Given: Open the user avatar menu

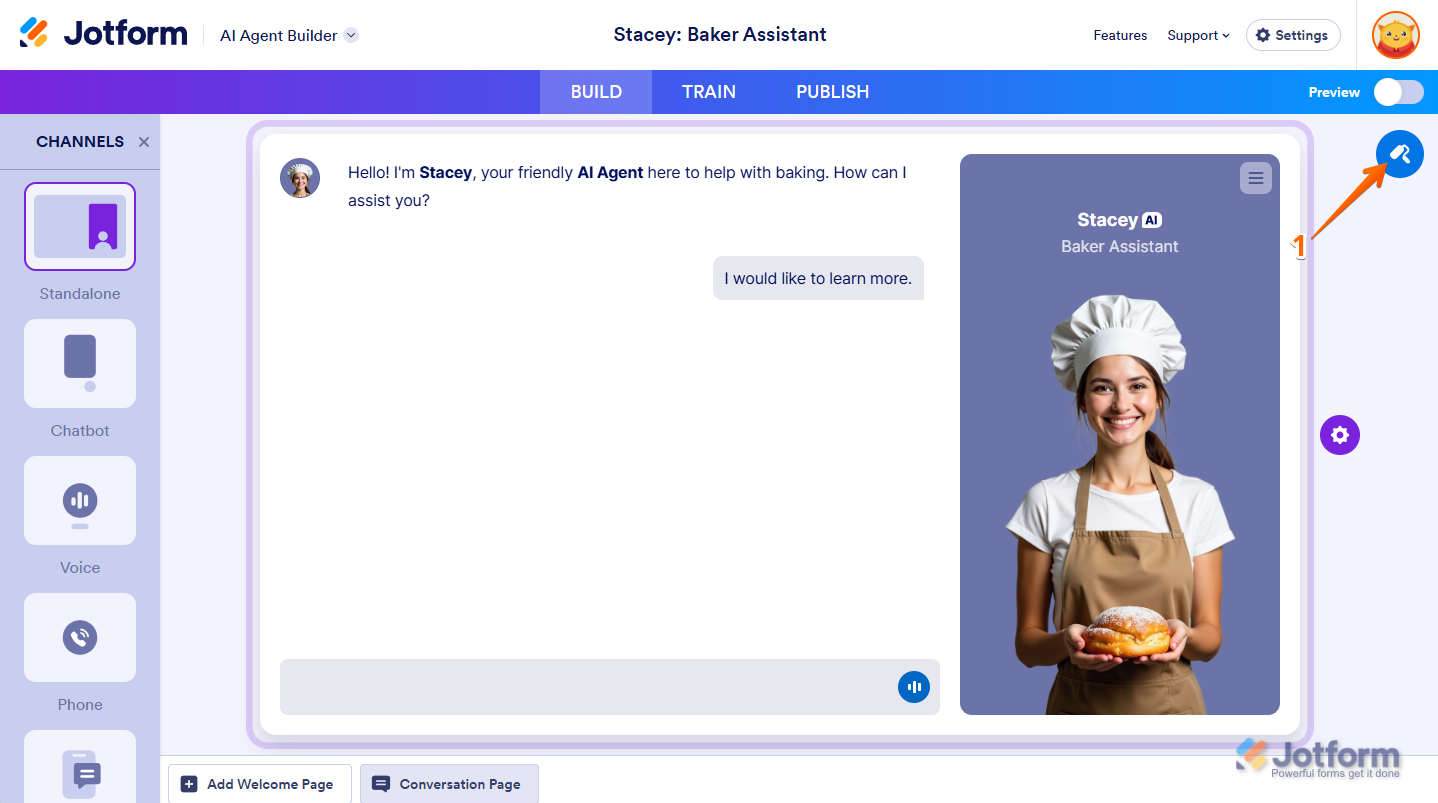Looking at the screenshot, I should coord(1396,35).
